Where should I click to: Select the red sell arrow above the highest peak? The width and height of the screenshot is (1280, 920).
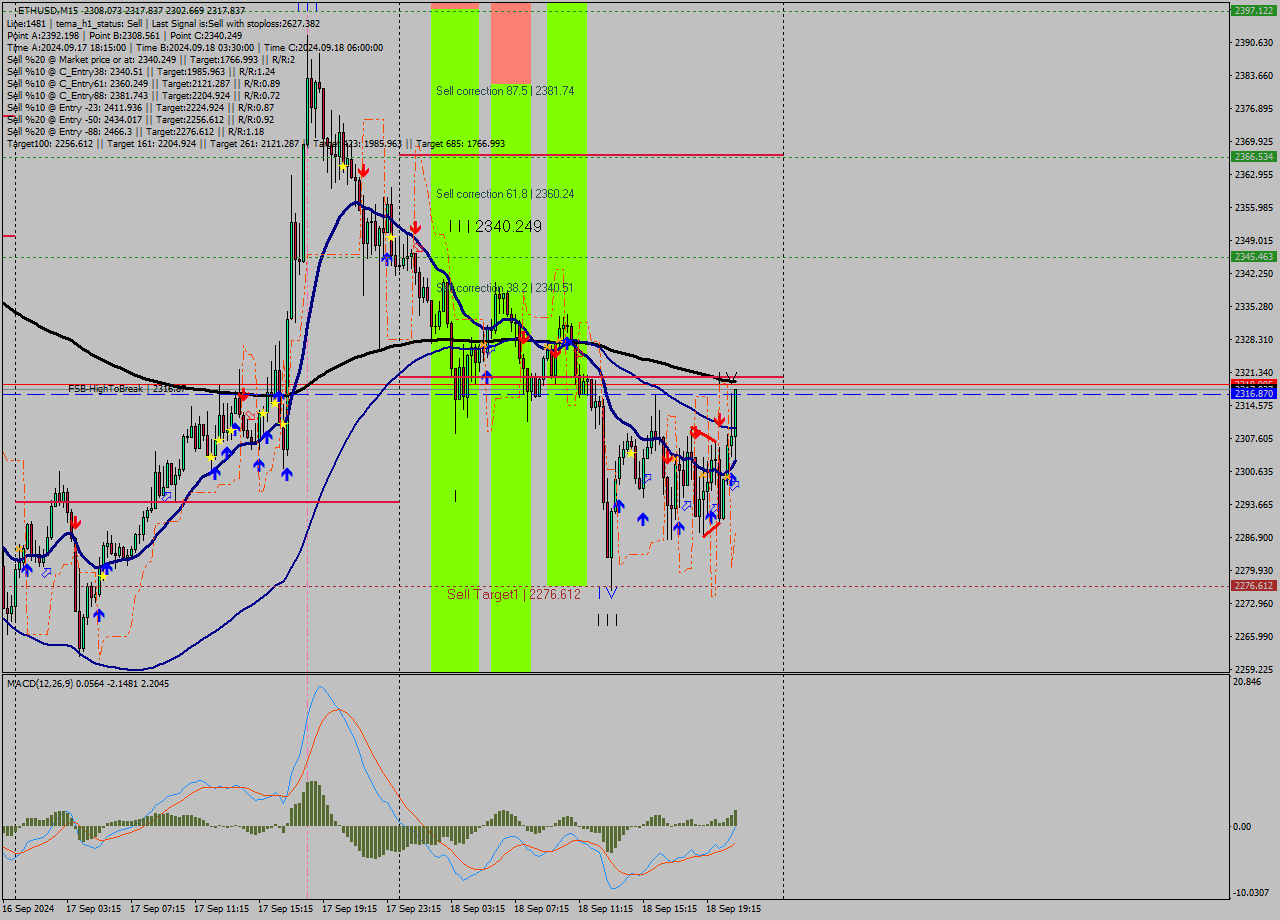click(x=363, y=170)
